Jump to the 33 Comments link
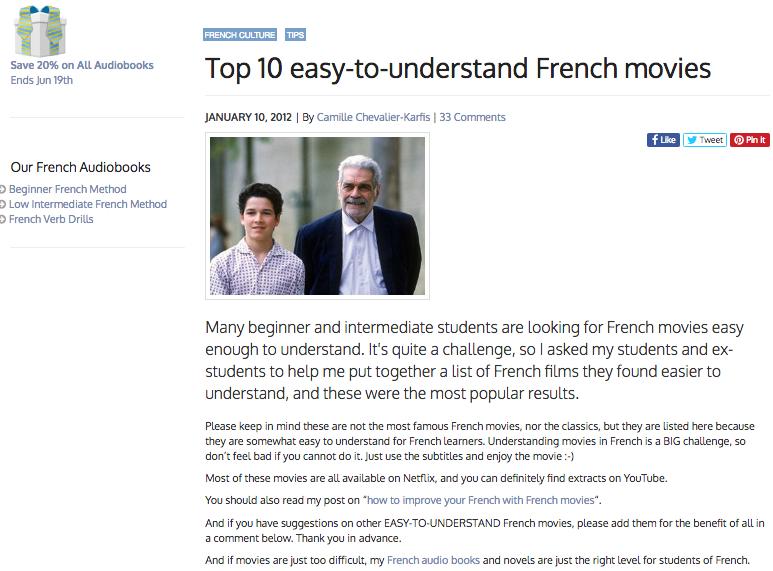The image size is (773, 571). (472, 117)
